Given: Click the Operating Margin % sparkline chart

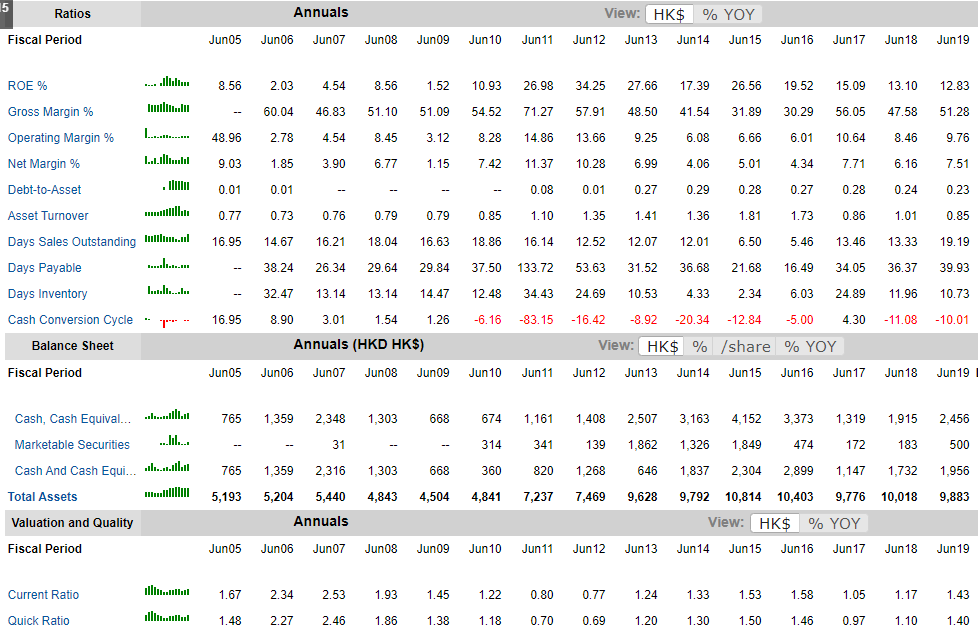Looking at the screenshot, I should [x=167, y=134].
